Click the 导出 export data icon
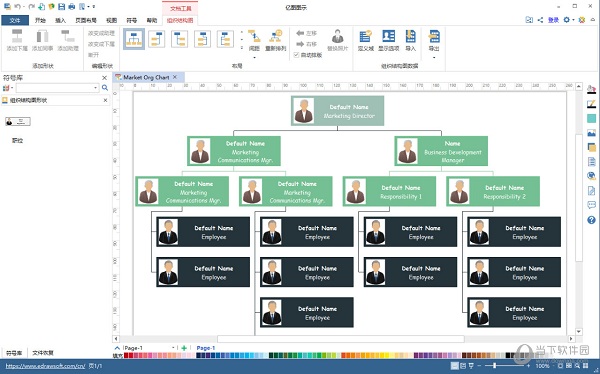This screenshot has height=374, width=600. click(434, 36)
